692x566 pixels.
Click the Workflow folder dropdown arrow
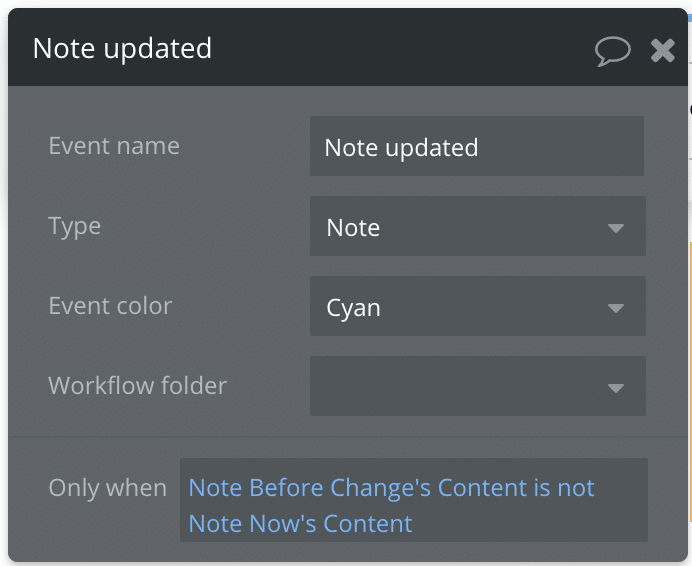coord(616,388)
